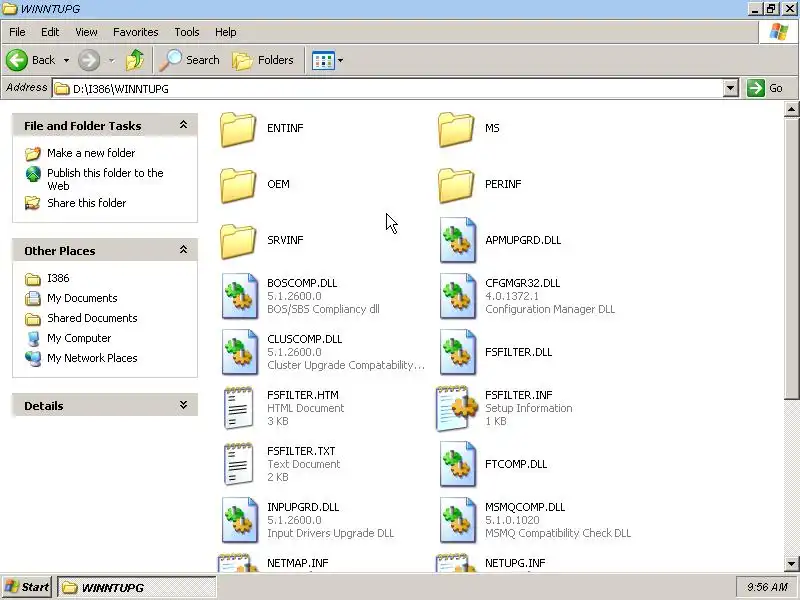Select the FSFILTER.DLL file icon
Viewport: 800px width, 600px height.
(458, 352)
